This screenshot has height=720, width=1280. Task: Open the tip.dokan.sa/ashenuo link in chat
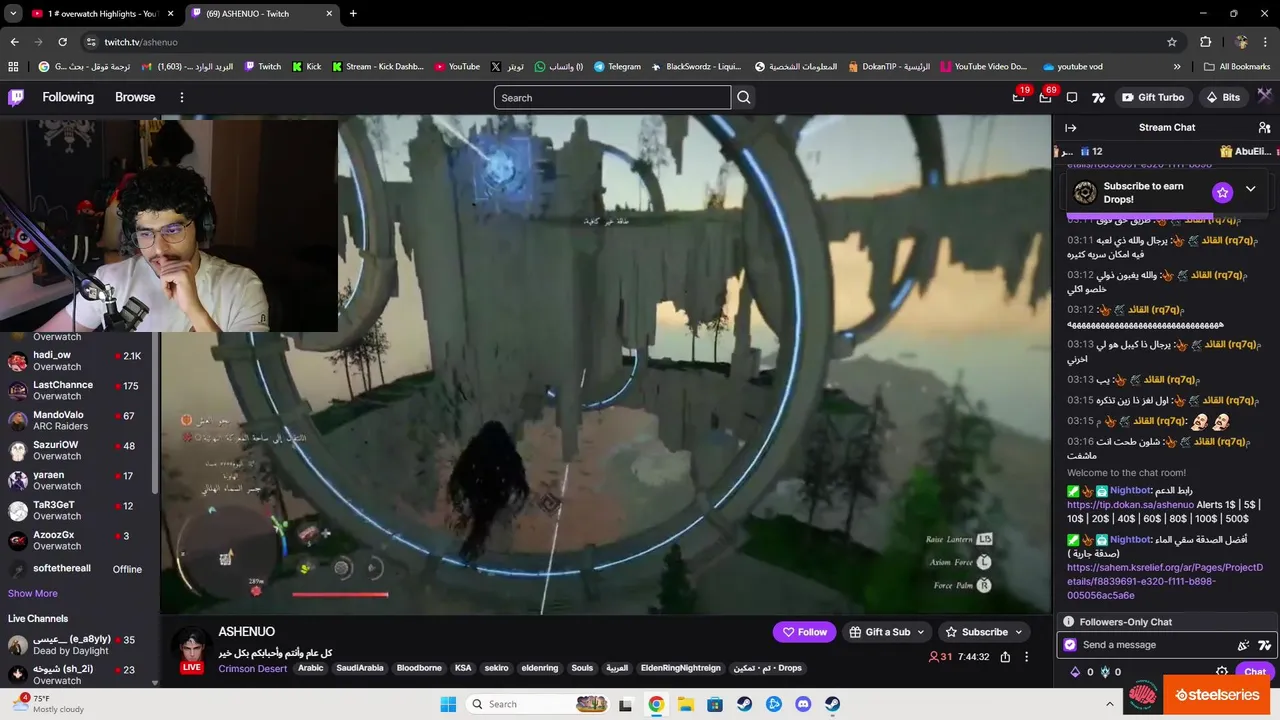point(1130,505)
